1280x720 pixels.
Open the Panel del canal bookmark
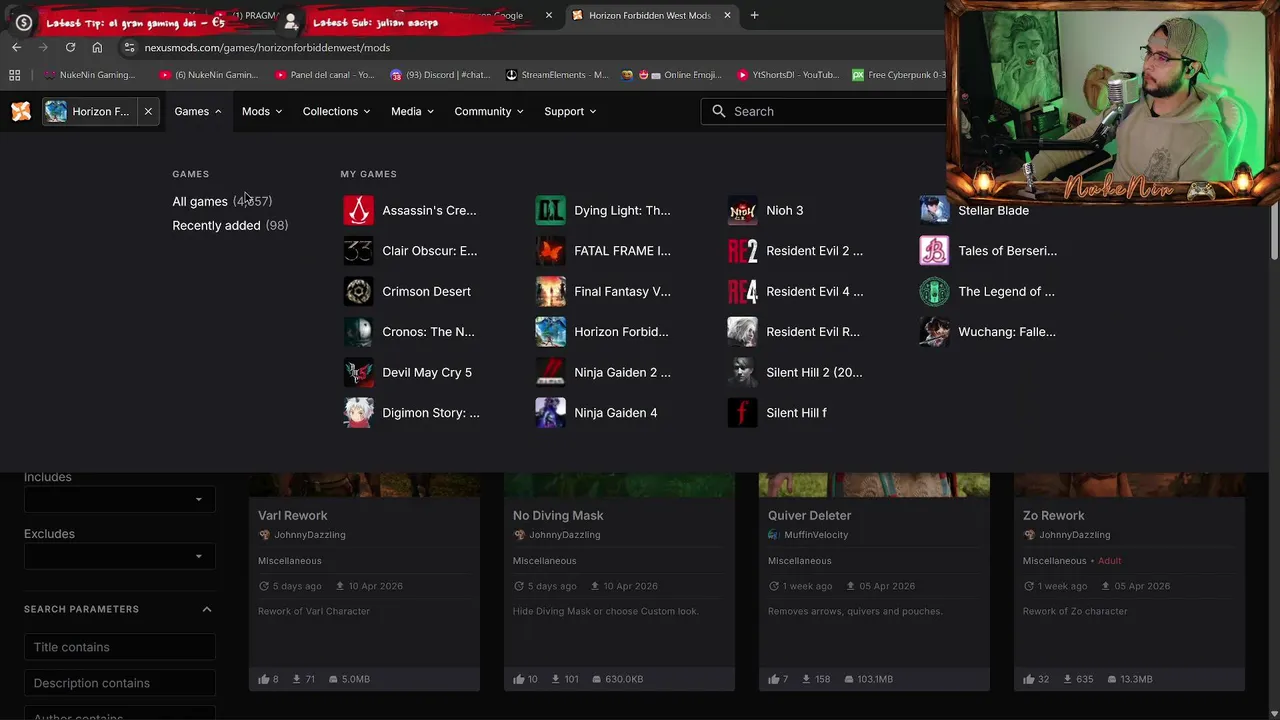coord(325,75)
